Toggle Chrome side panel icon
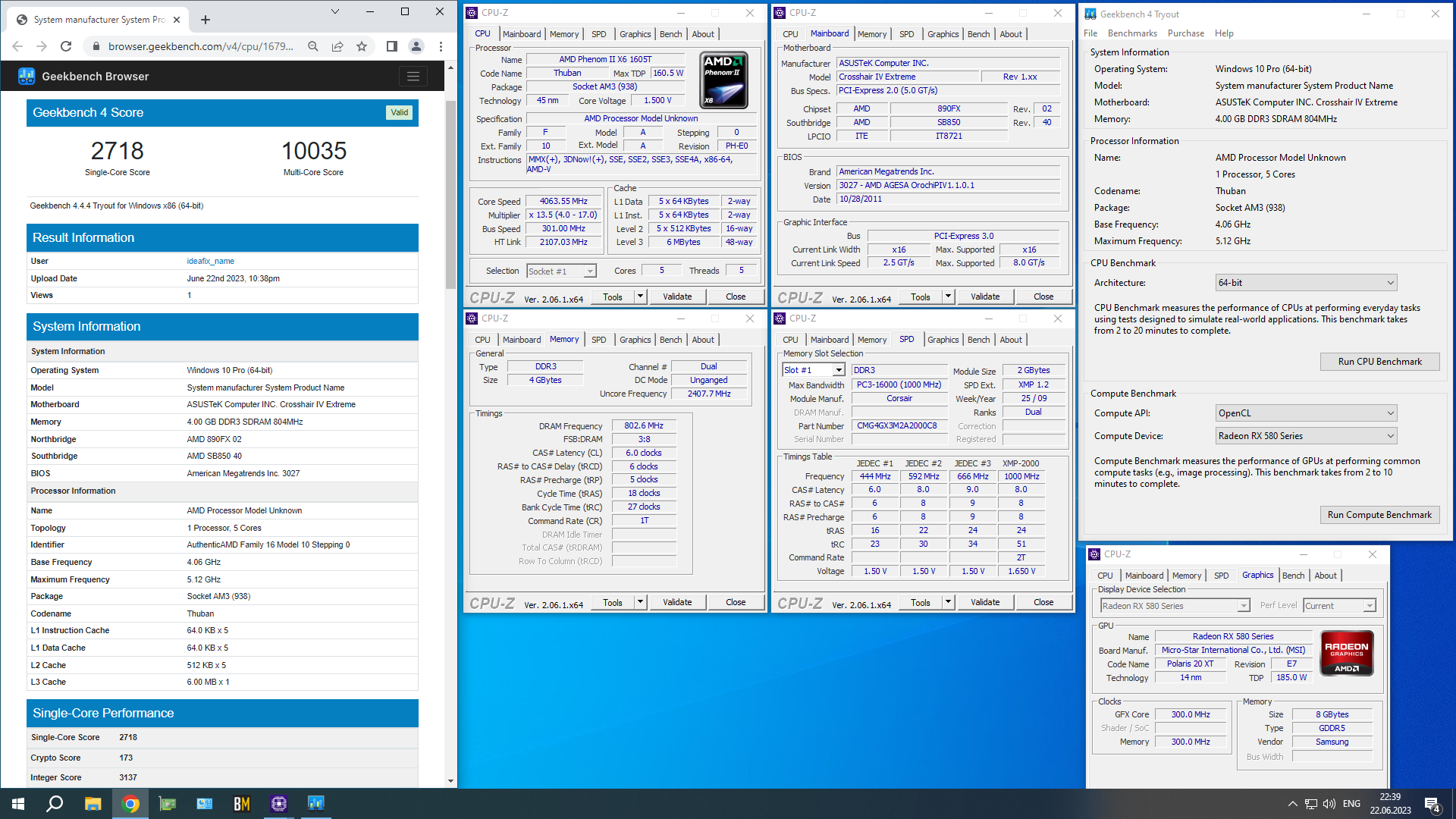The width and height of the screenshot is (1456, 819). [392, 46]
